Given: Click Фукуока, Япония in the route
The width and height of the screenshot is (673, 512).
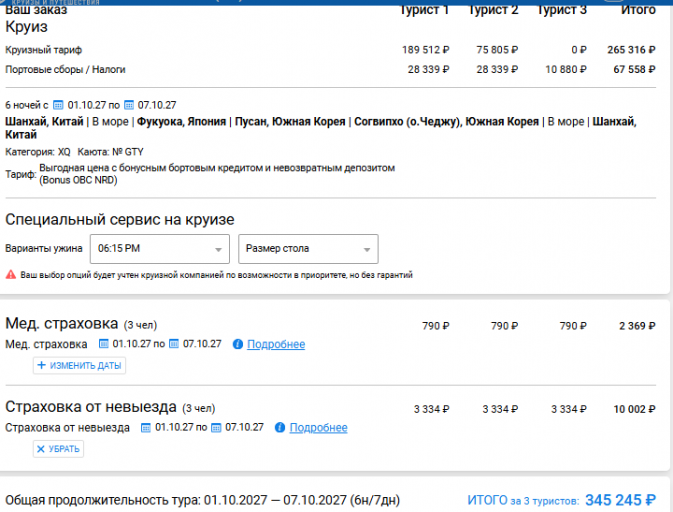Looking at the screenshot, I should (181, 122).
